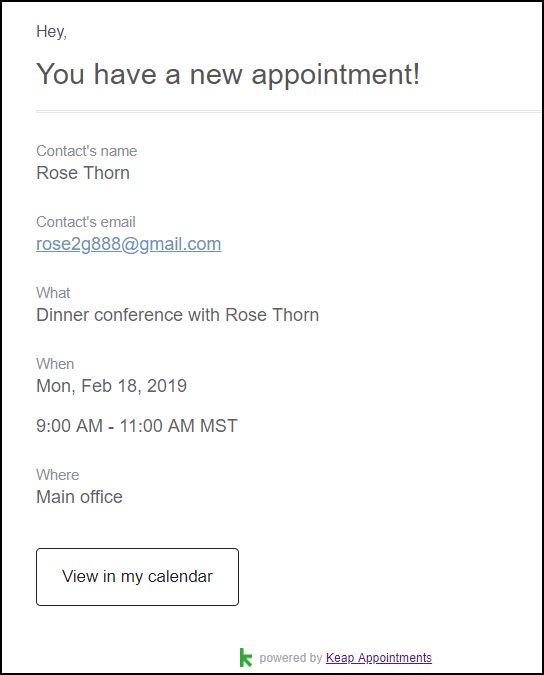Screen dimensions: 544x675
Task: Click the 9:00 AM start time
Action: coord(69,426)
